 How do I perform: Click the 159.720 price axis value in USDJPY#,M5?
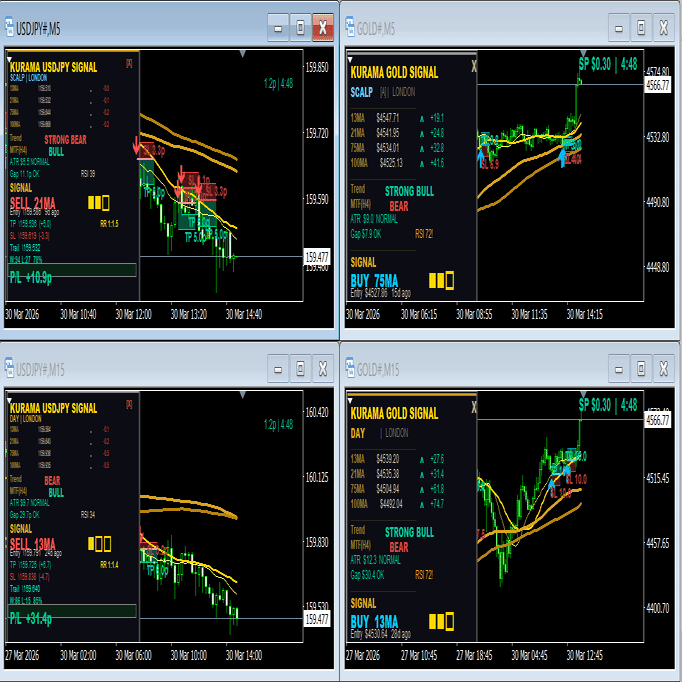click(x=317, y=133)
